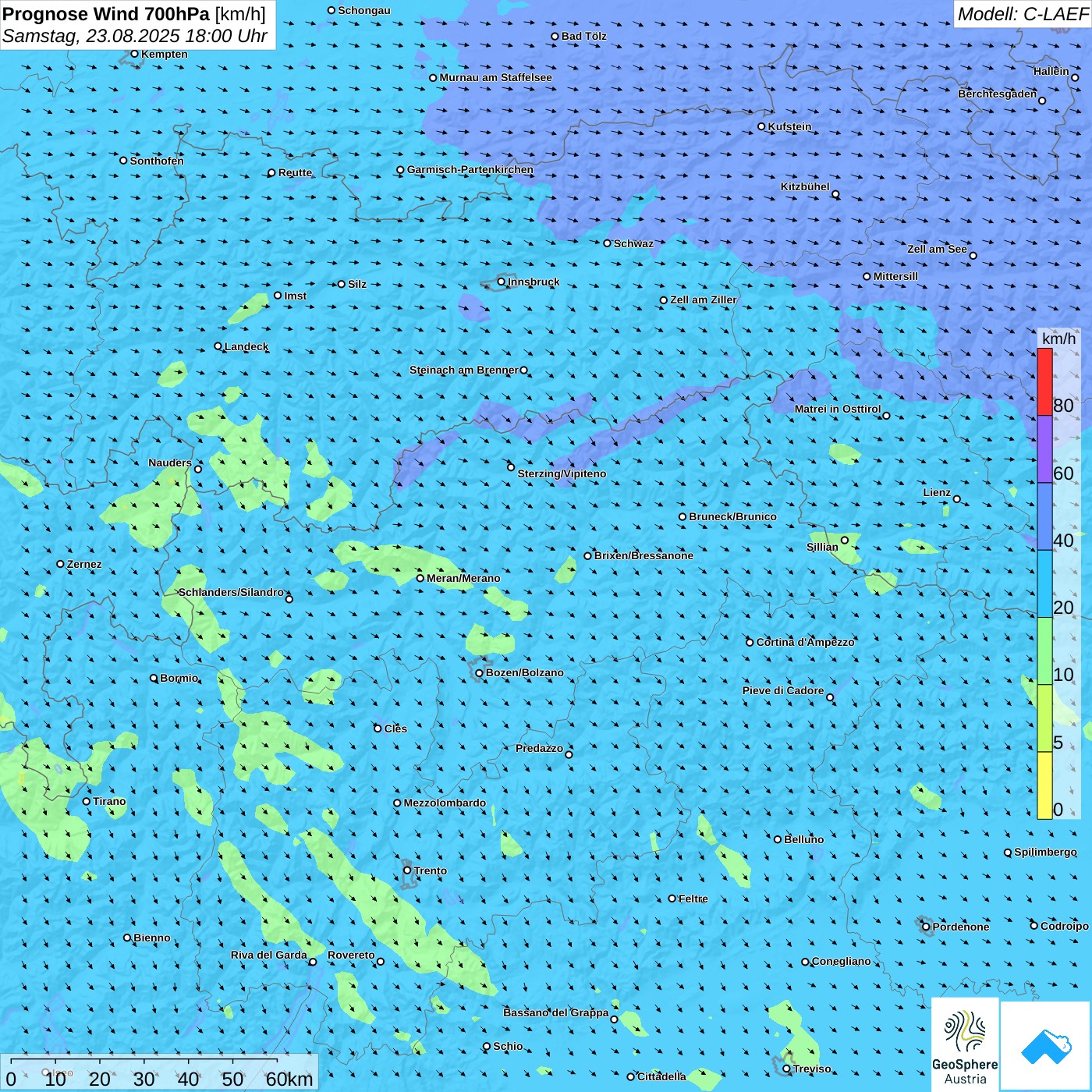Click the Pordenone city label
This screenshot has width=1092, height=1092.
click(961, 927)
